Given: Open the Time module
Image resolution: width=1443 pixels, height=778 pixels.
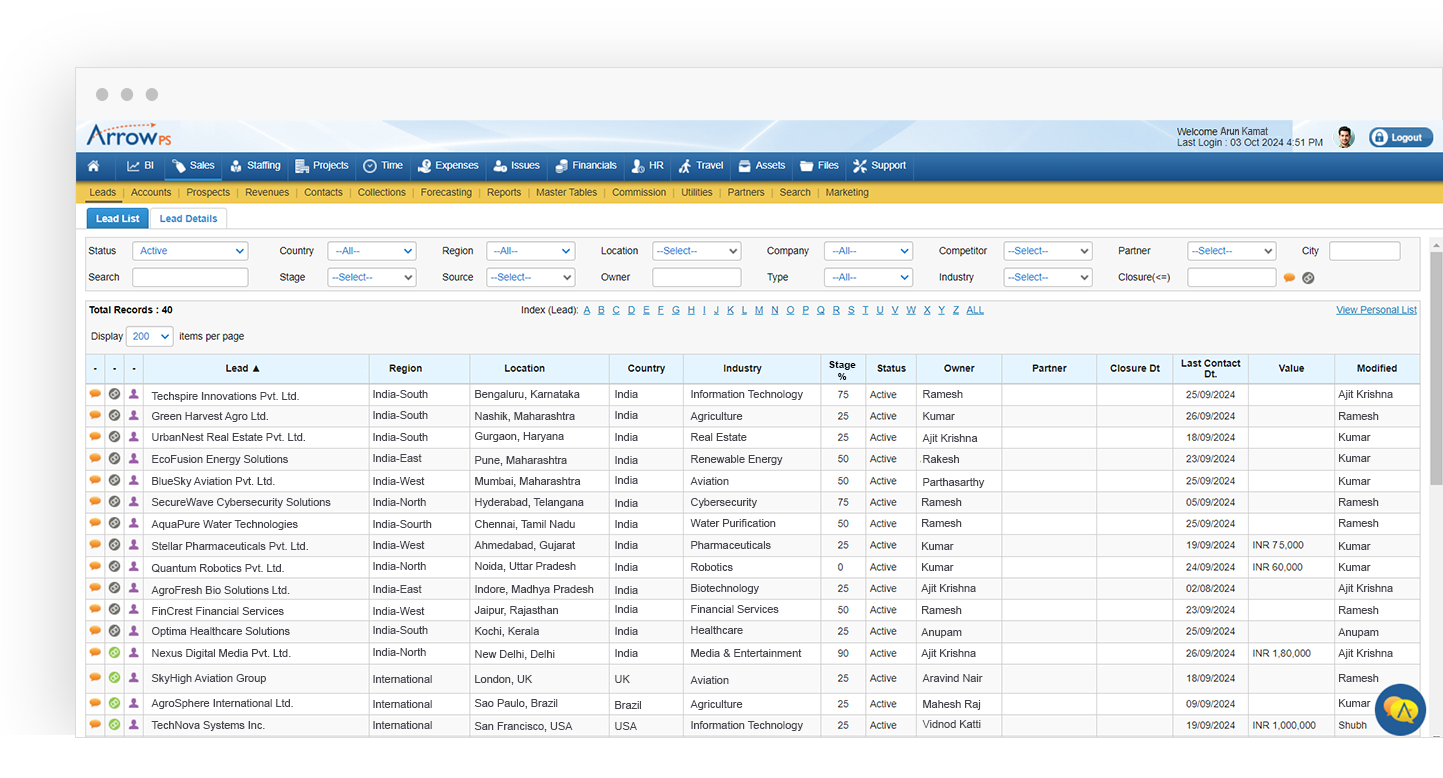Looking at the screenshot, I should 383,166.
